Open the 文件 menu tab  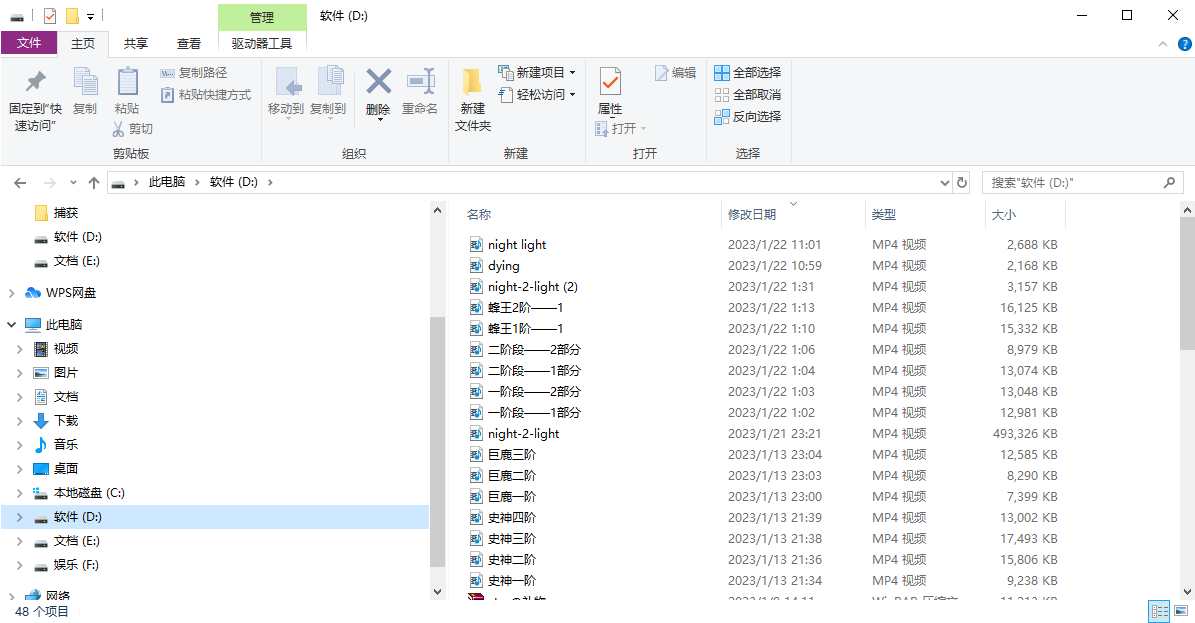(29, 43)
